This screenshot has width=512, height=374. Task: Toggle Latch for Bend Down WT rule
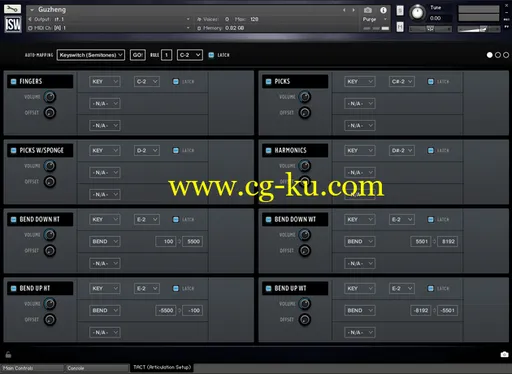click(431, 219)
